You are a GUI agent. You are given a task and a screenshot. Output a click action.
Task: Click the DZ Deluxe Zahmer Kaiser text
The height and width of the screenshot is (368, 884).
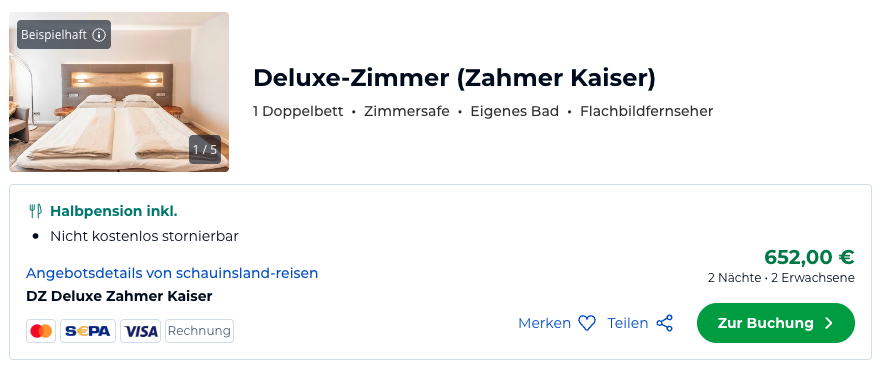pyautogui.click(x=120, y=296)
